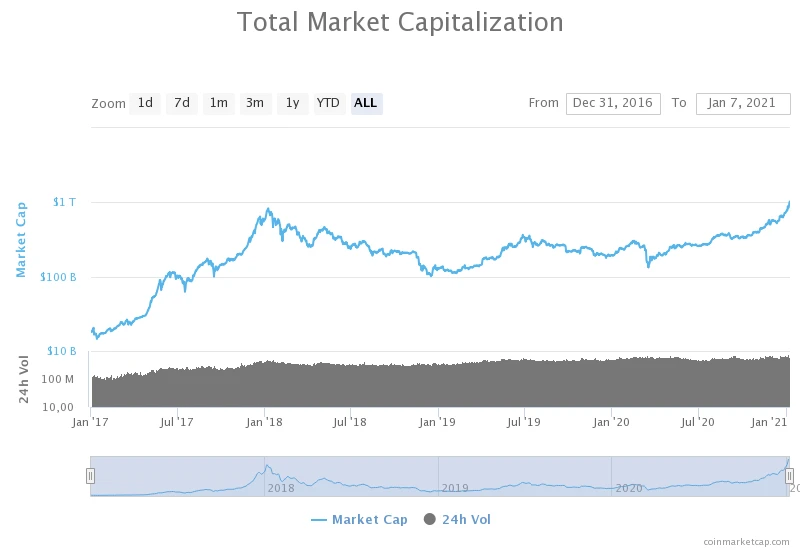Viewport: 800px width, 550px height.
Task: Click the Market Cap blue legend line
Action: [x=319, y=520]
